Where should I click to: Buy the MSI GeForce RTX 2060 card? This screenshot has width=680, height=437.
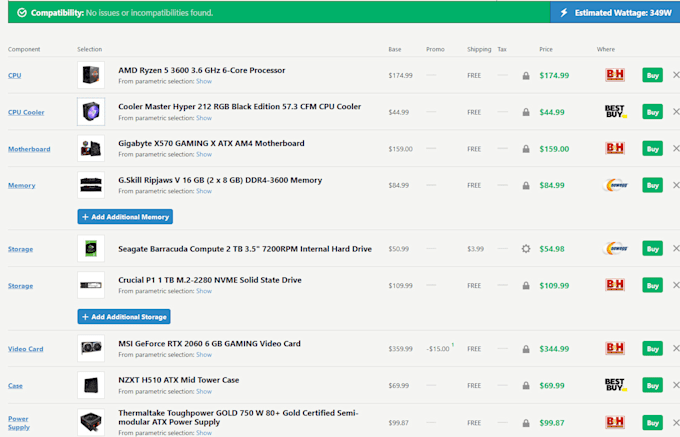pyautogui.click(x=652, y=349)
